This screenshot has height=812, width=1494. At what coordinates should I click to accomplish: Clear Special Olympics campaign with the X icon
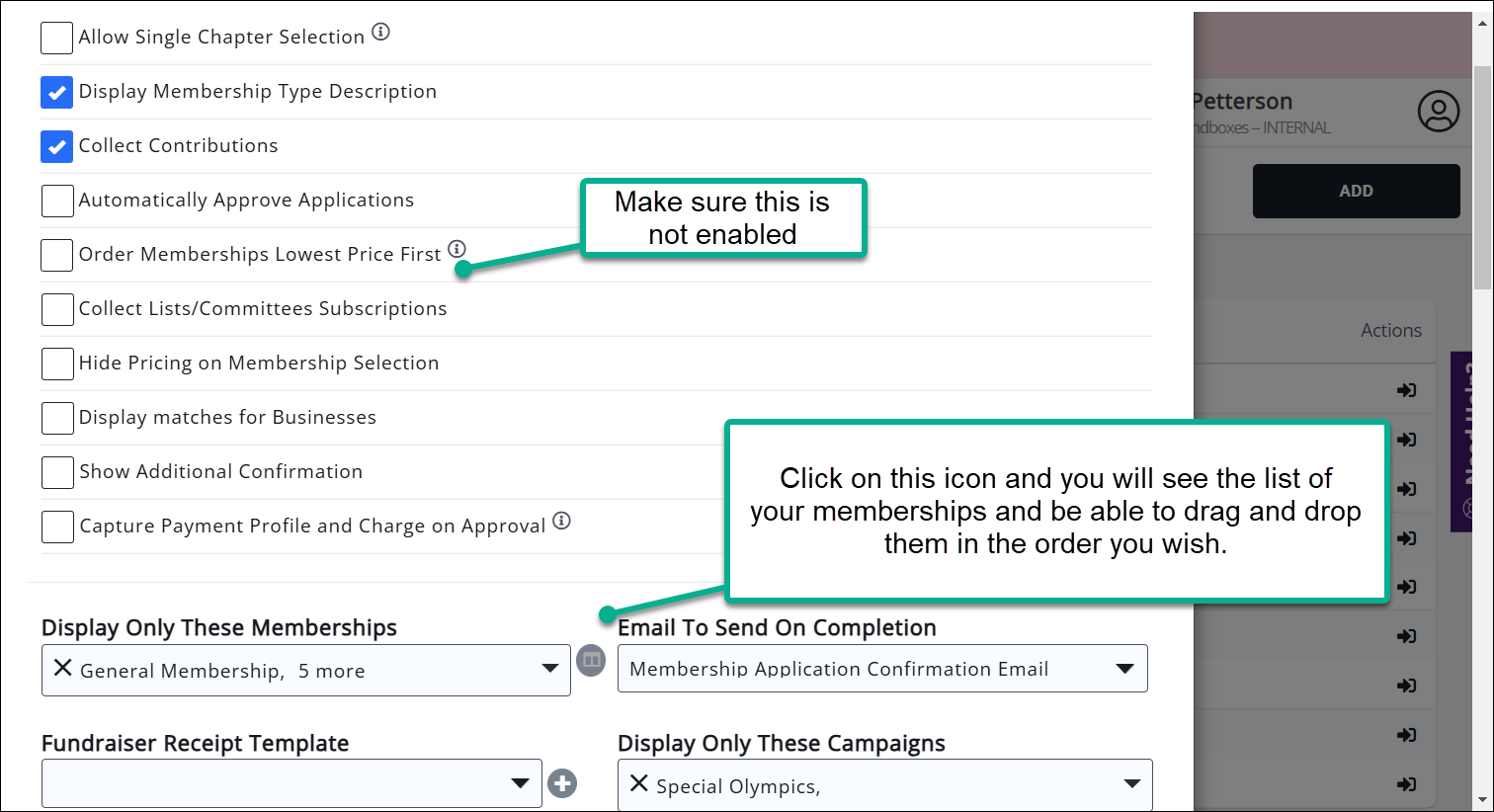click(639, 784)
